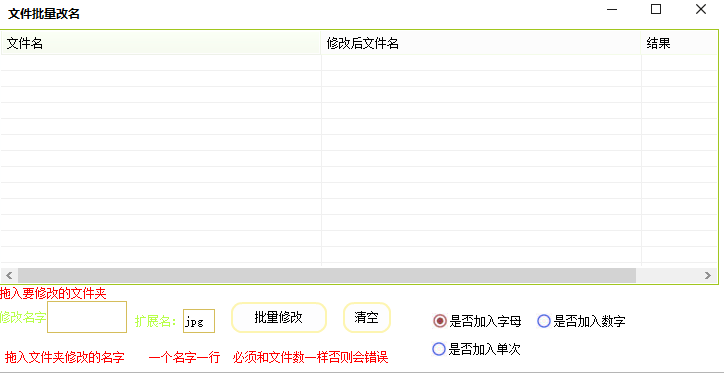The image size is (724, 373).
Task: Close the 文件批量改名 window
Action: point(701,10)
